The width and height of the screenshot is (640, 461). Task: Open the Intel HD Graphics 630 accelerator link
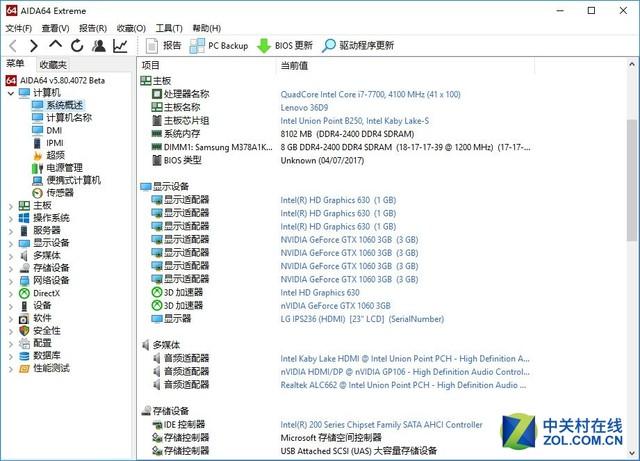pyautogui.click(x=320, y=292)
